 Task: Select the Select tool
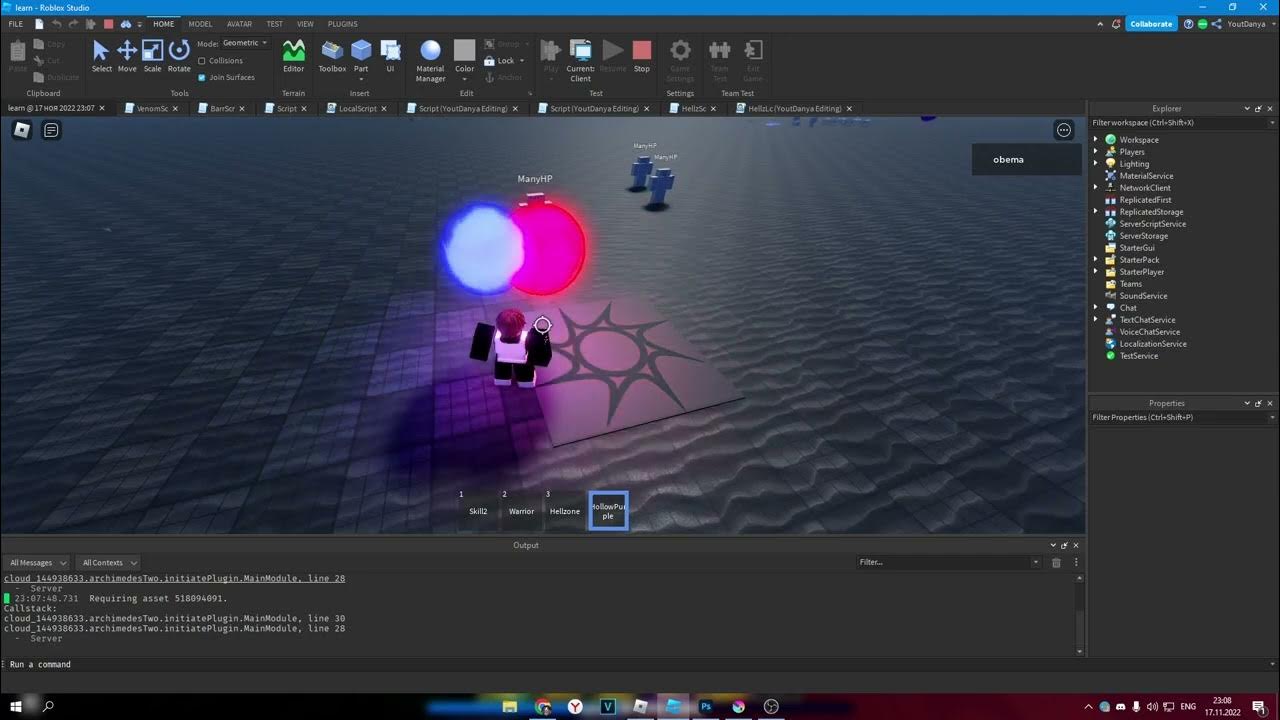pos(101,56)
